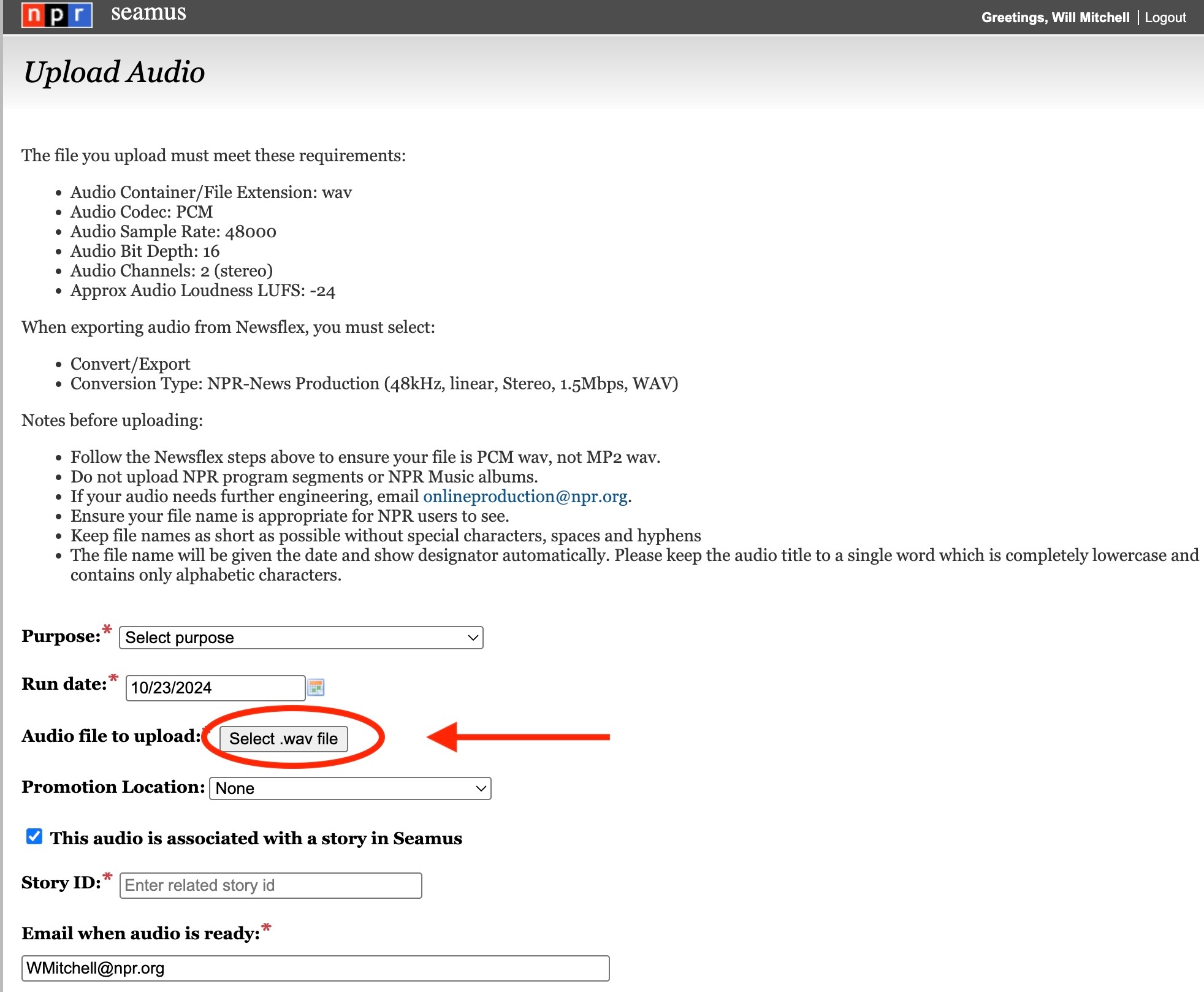Click the 'Purpose:' field label

click(x=61, y=636)
